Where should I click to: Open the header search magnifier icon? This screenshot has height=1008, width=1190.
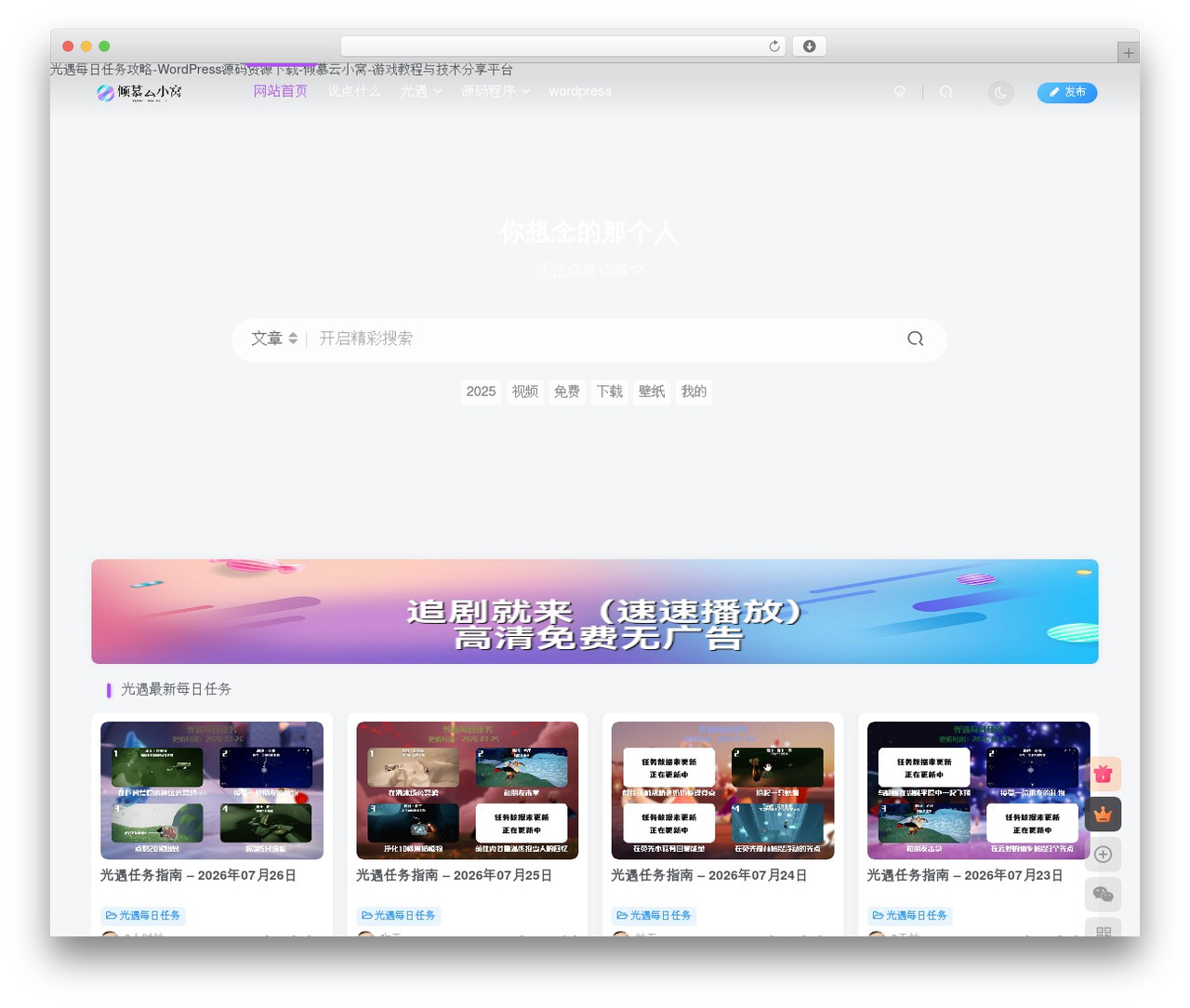click(x=945, y=92)
